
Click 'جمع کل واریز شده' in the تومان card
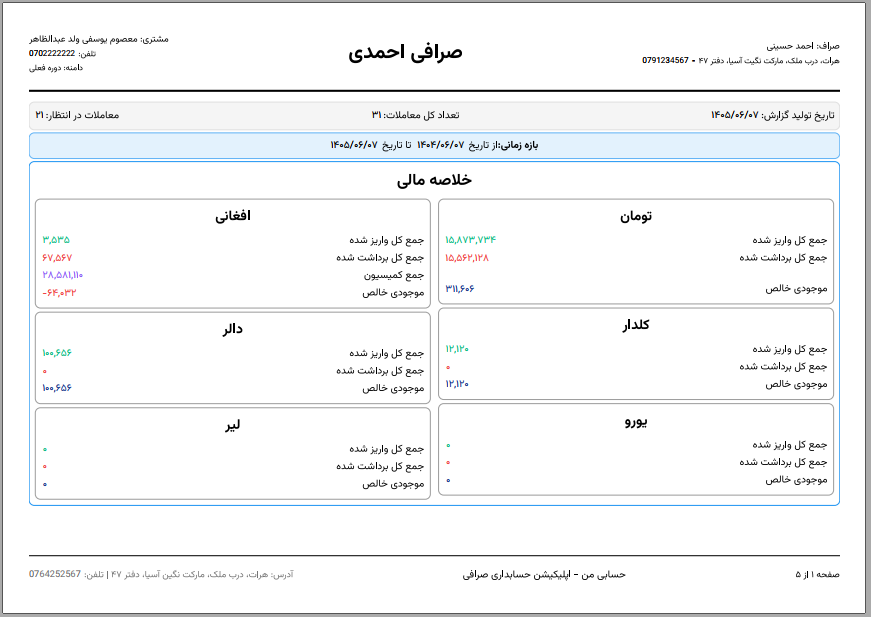pos(790,240)
